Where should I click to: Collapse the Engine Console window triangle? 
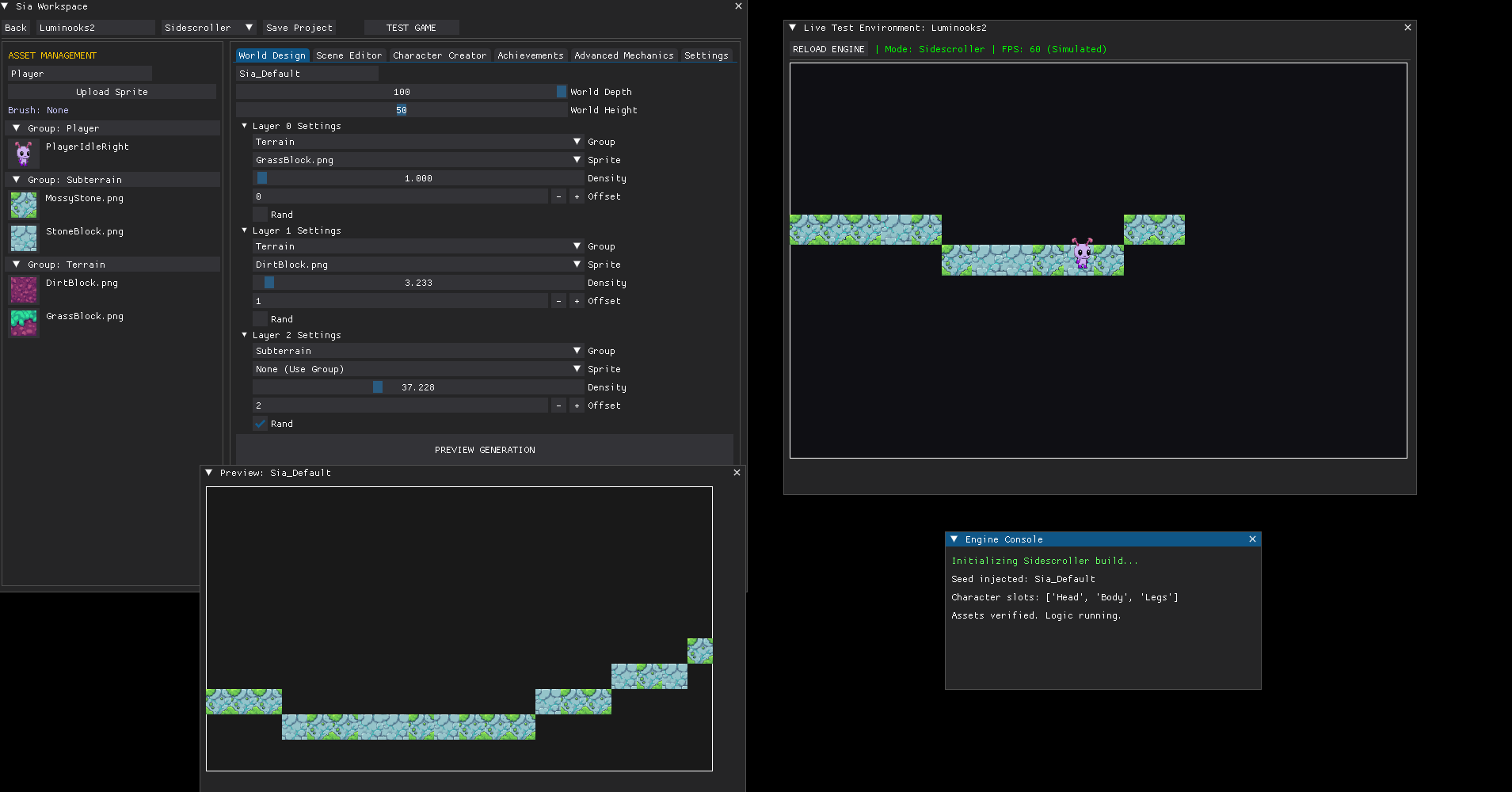click(954, 539)
